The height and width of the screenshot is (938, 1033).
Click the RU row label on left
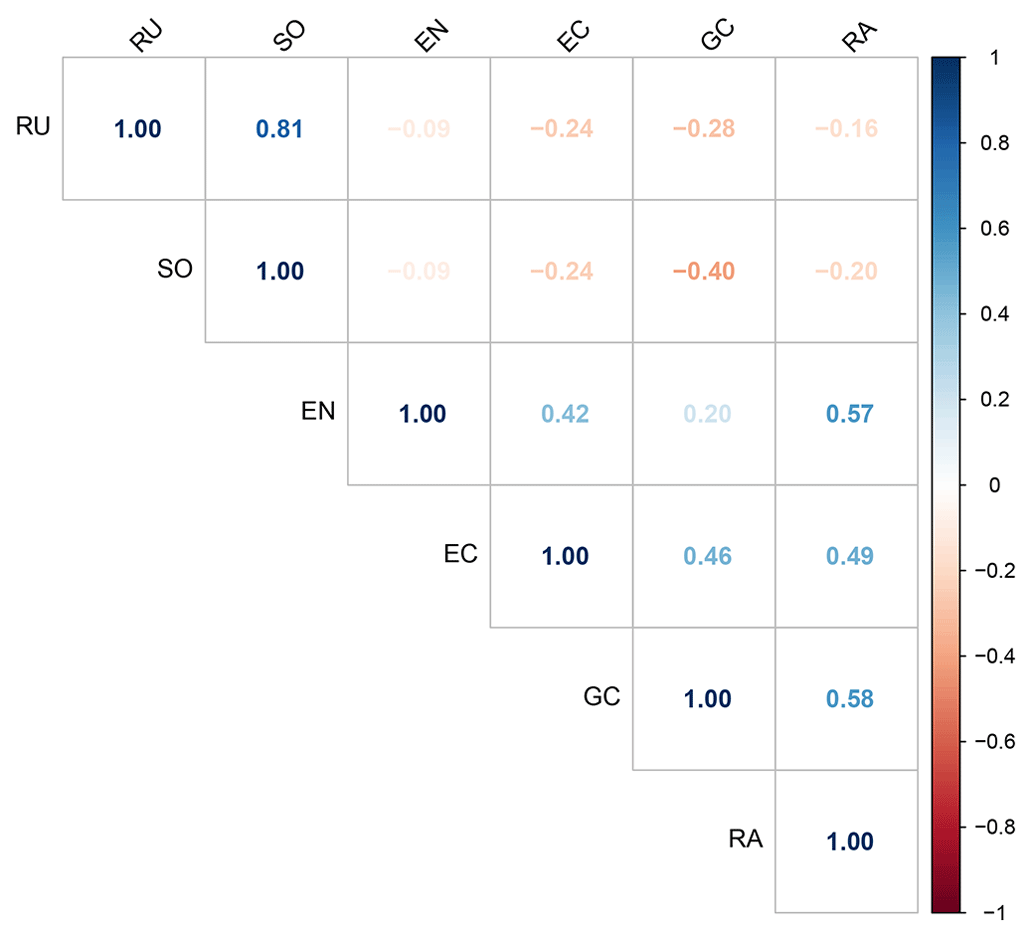pyautogui.click(x=33, y=126)
